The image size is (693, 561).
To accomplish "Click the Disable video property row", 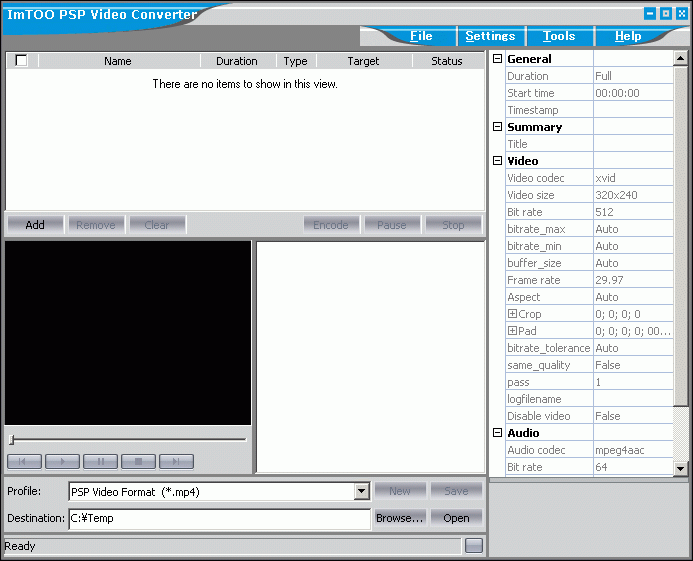I will (589, 416).
